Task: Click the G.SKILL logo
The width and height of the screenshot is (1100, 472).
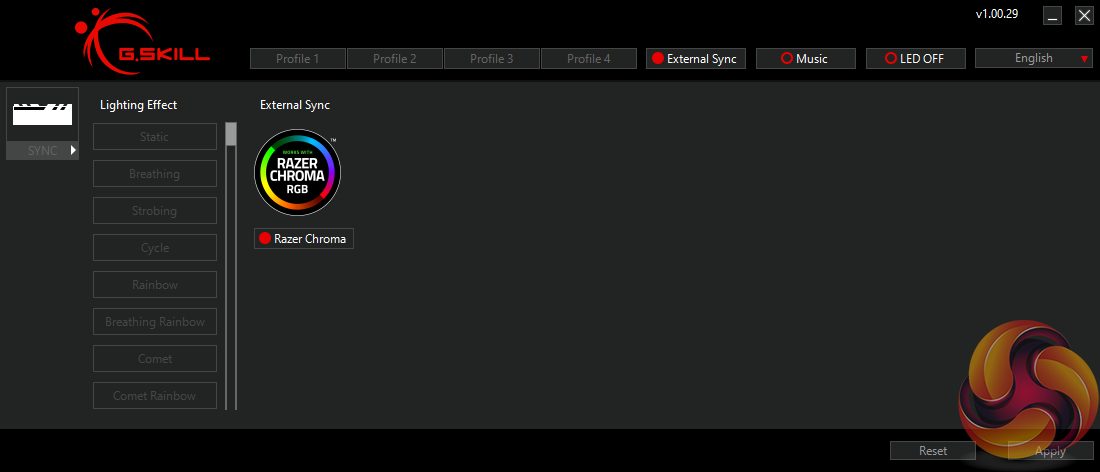Action: pos(142,43)
